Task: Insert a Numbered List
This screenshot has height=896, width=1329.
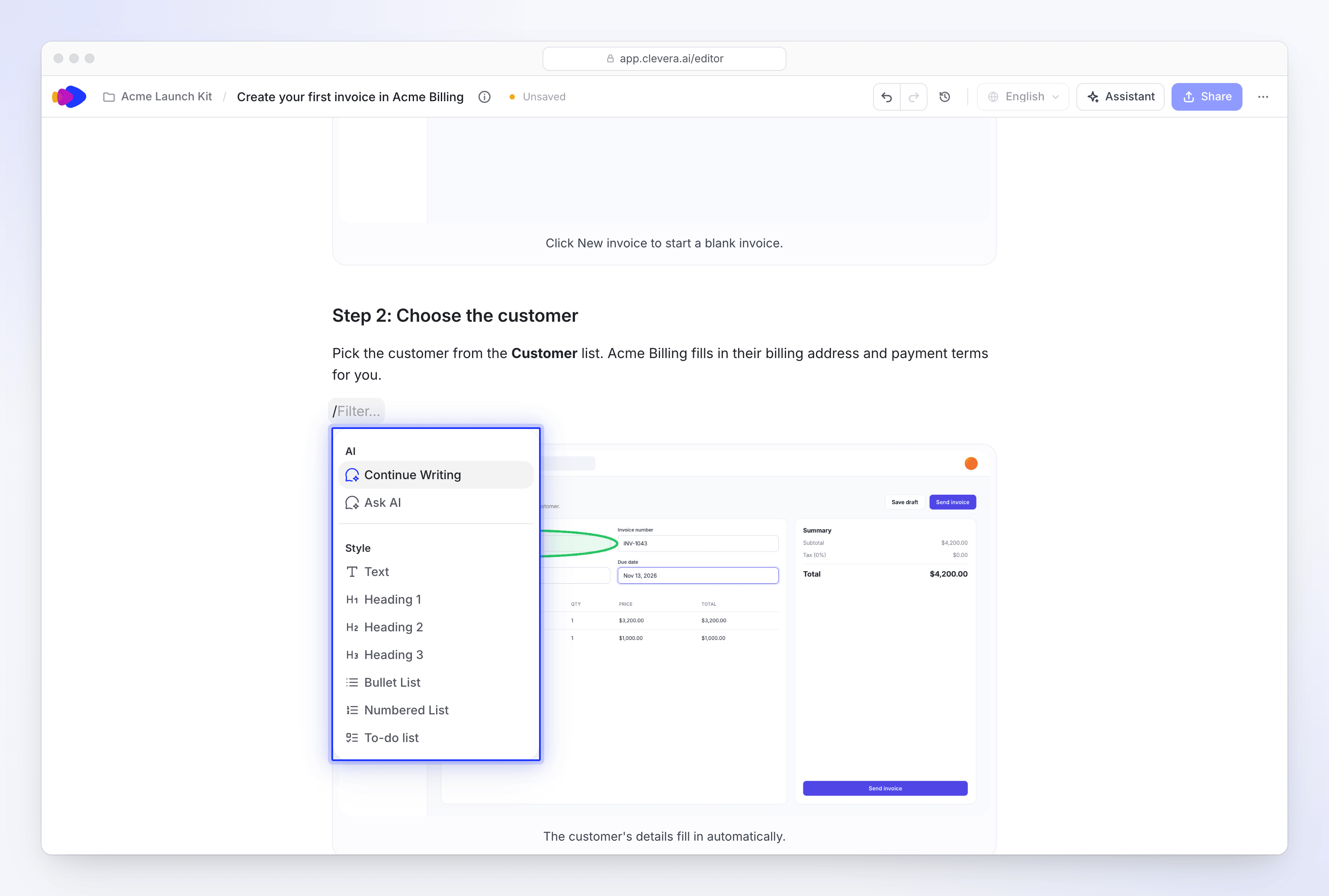Action: (436, 710)
